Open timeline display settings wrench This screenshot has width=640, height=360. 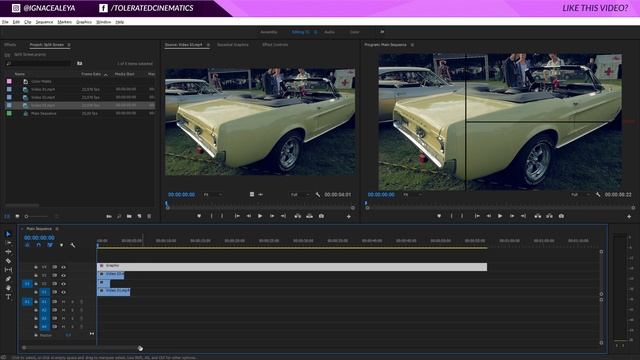(73, 245)
